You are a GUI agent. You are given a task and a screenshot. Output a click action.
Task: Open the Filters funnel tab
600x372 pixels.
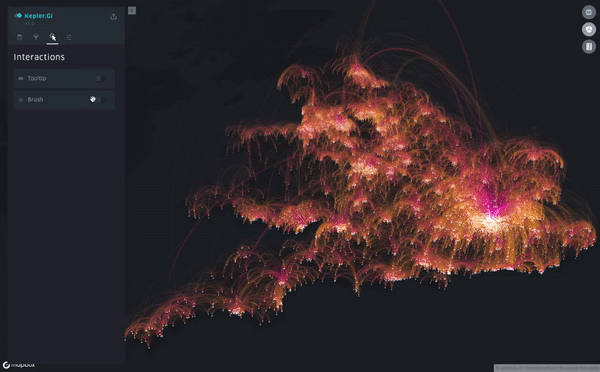coord(36,37)
